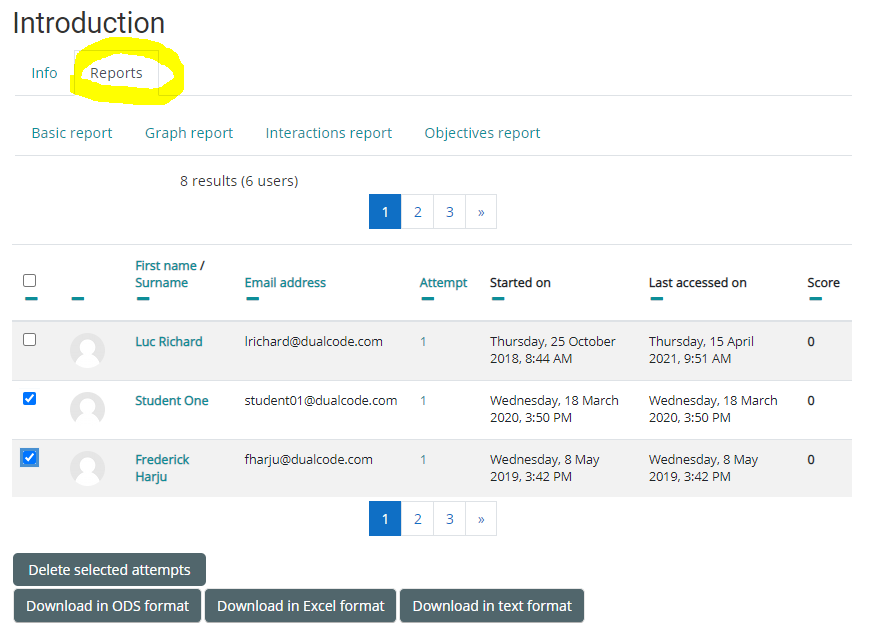
Task: Toggle the select-all checkbox in table header
Action: (x=30, y=281)
